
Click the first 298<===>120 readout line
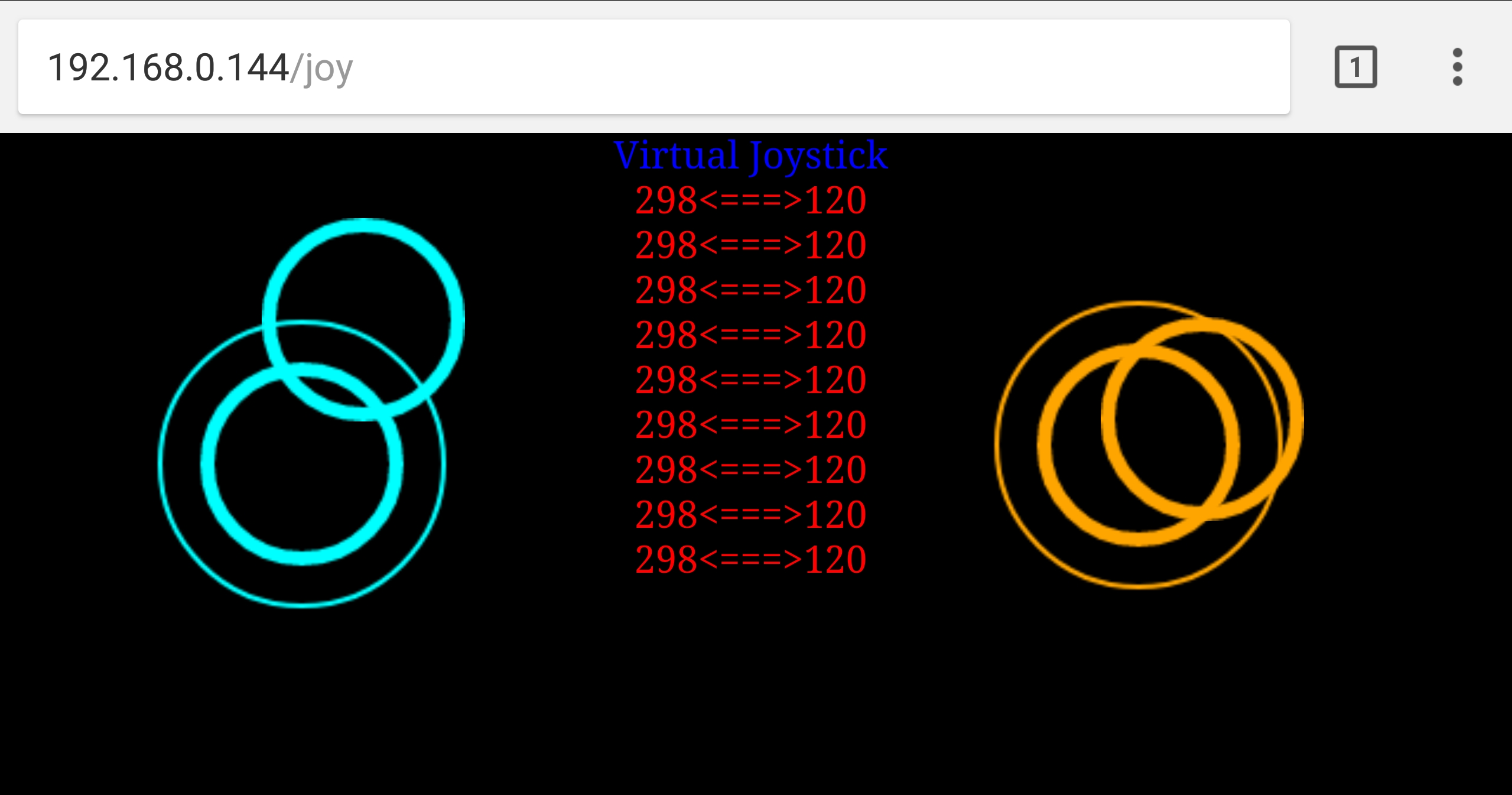750,200
